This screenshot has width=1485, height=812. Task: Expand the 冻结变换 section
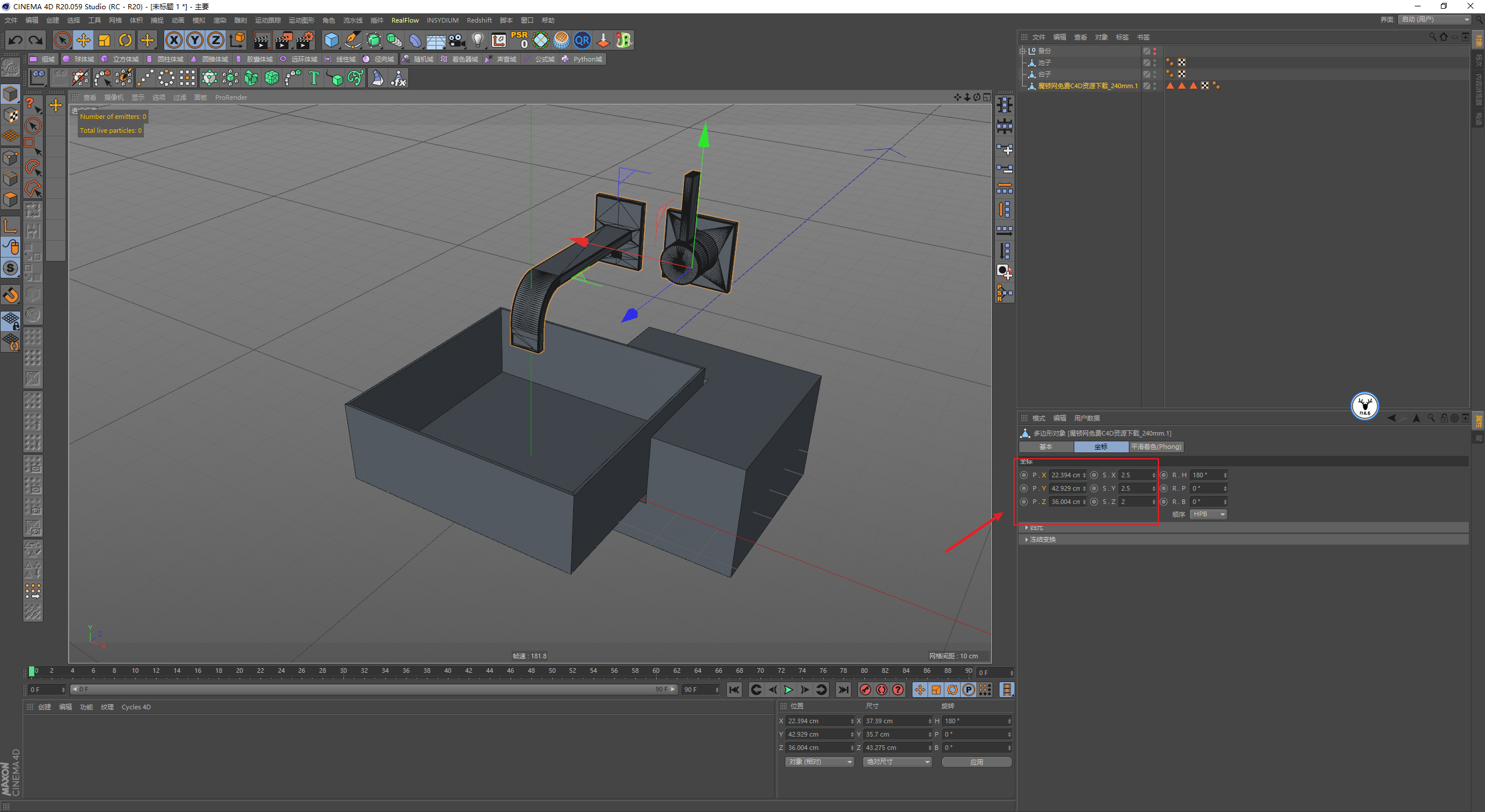[x=1042, y=539]
